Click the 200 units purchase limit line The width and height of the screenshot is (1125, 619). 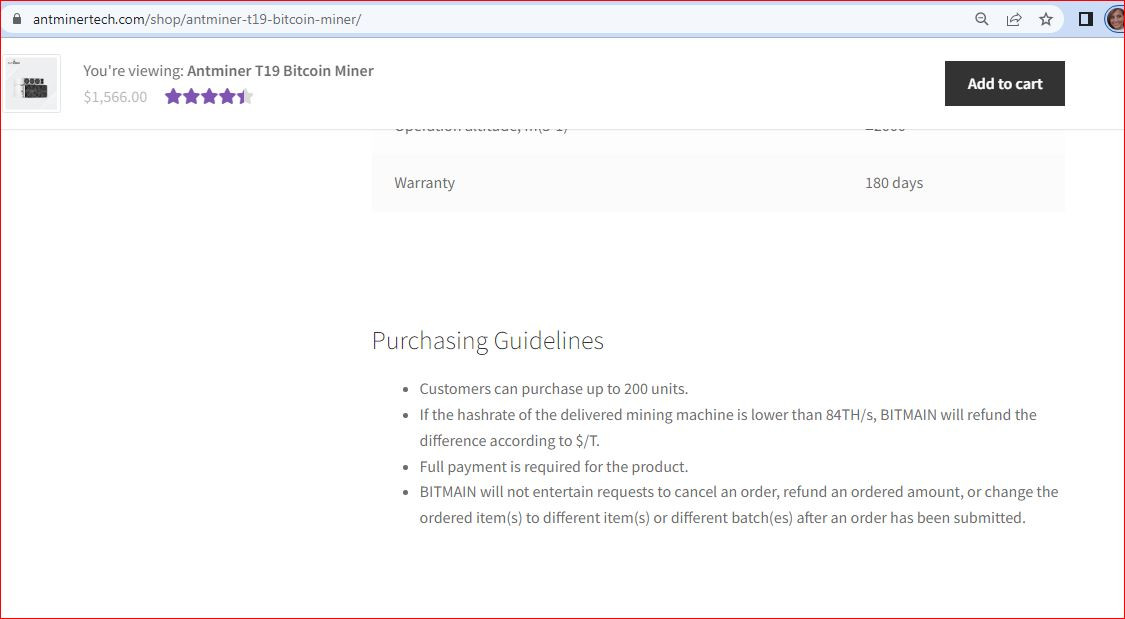pyautogui.click(x=553, y=389)
